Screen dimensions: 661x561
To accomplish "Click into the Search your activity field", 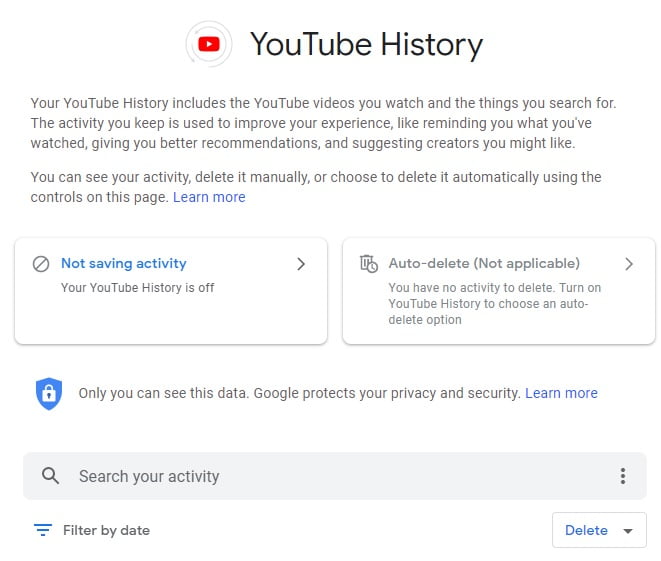I will point(335,476).
